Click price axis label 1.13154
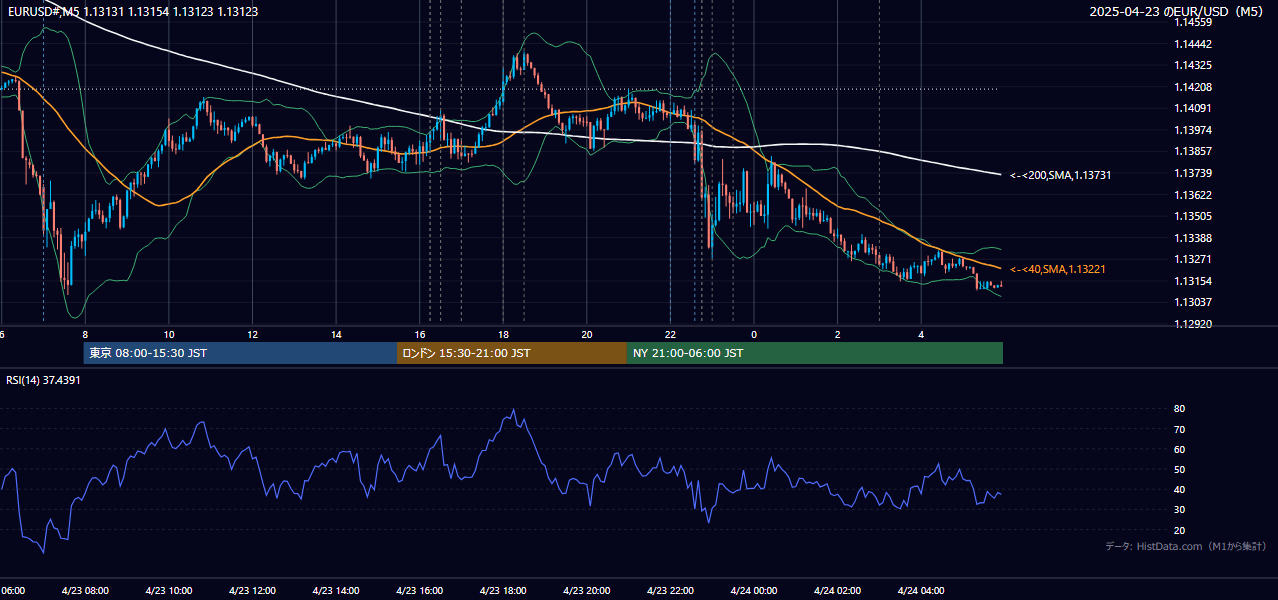The width and height of the screenshot is (1278, 600). coord(1193,281)
